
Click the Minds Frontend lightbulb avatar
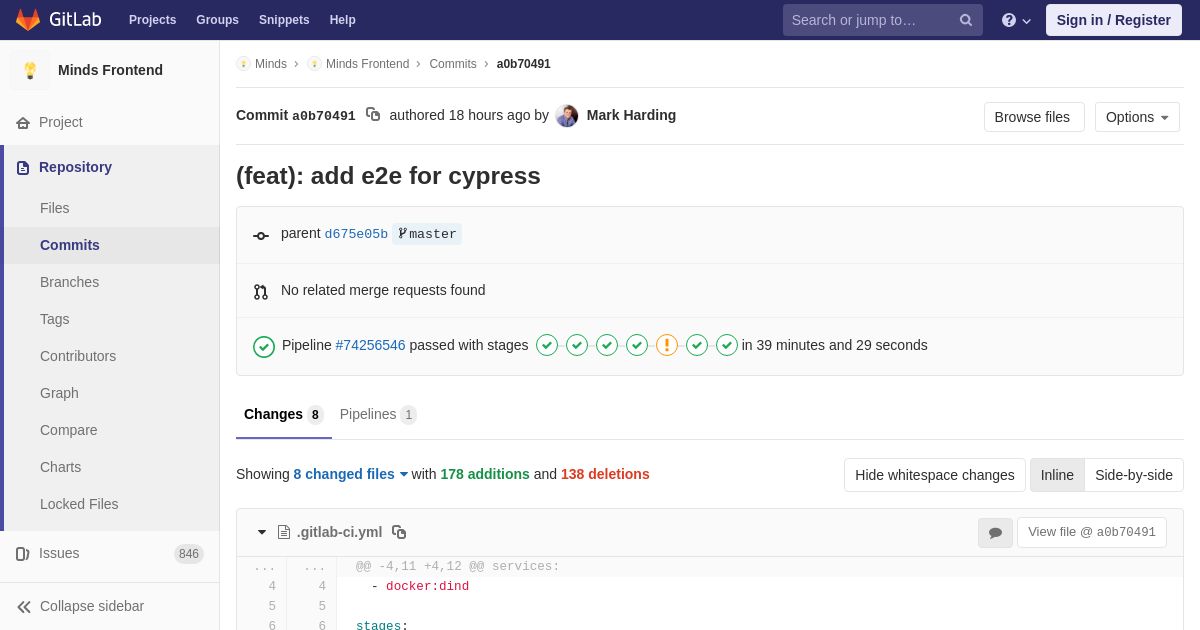[x=30, y=70]
